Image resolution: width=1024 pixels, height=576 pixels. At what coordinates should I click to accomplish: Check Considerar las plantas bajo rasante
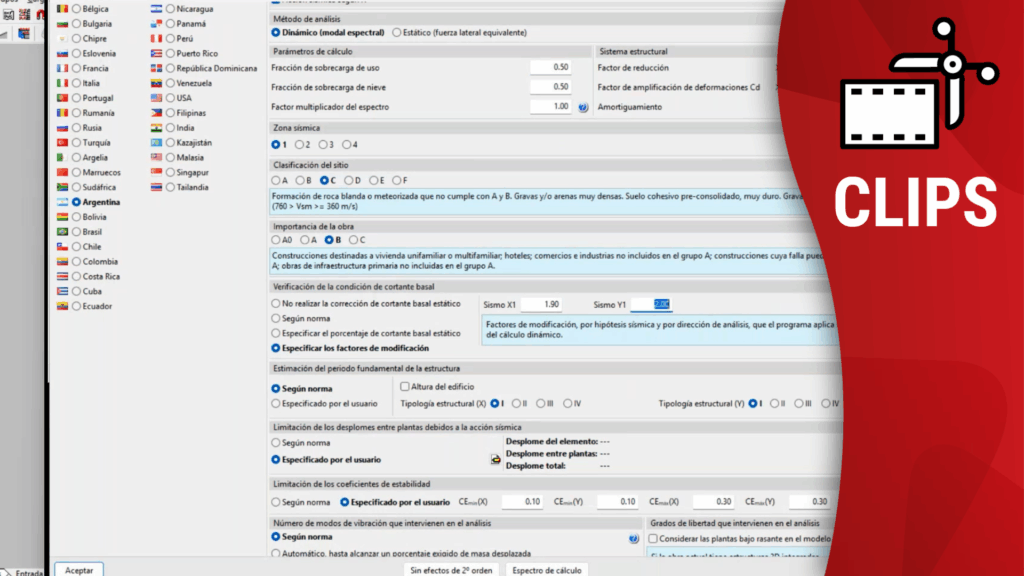tap(654, 538)
